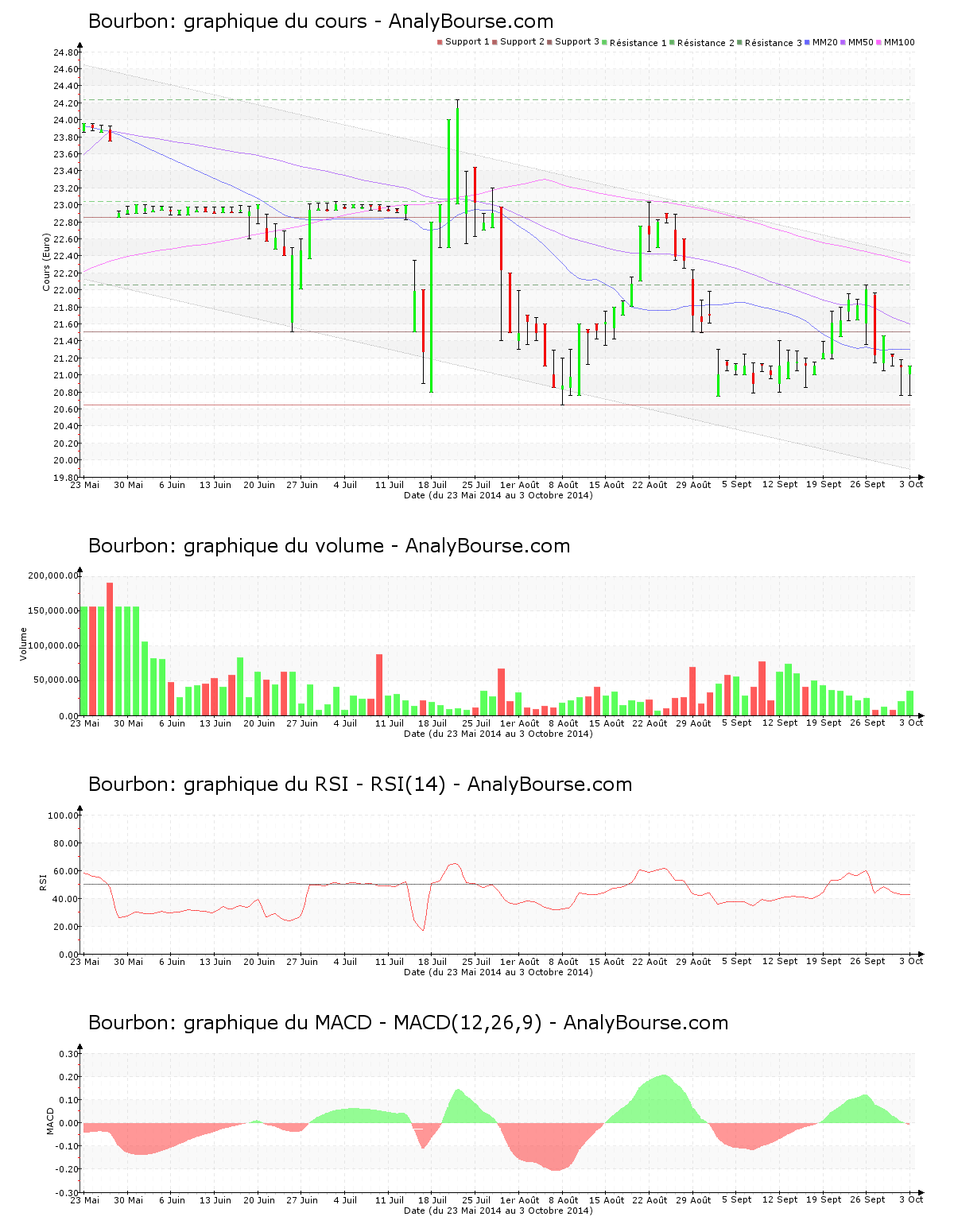Click the 23.00 tick on price axis
Screen dimensions: 954x1232
66,205
